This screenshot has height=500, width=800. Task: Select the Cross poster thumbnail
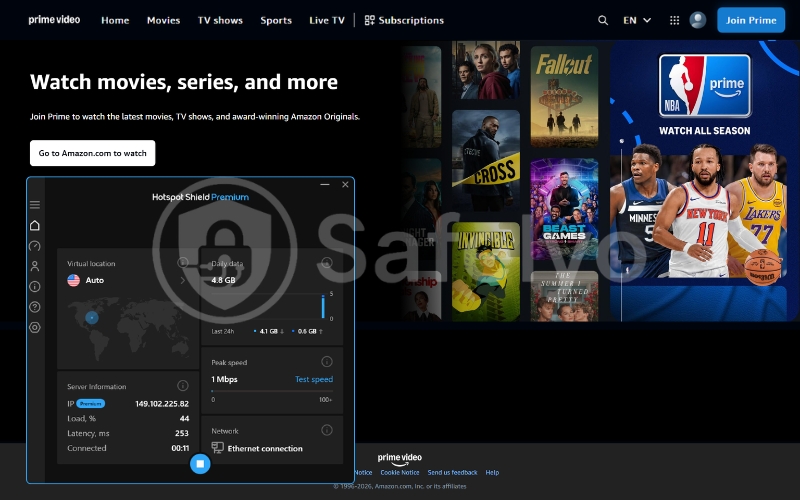point(486,160)
